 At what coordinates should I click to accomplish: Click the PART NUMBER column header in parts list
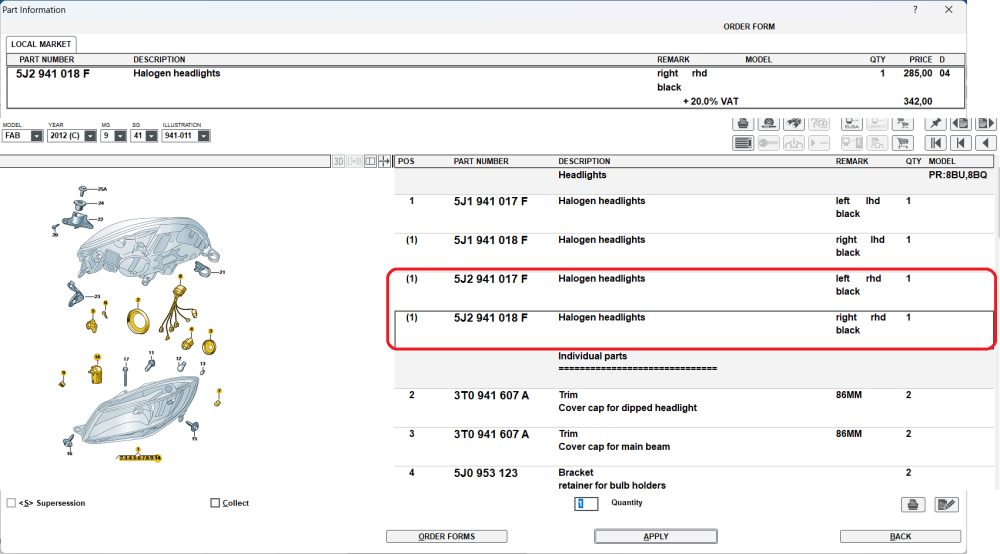[x=481, y=161]
